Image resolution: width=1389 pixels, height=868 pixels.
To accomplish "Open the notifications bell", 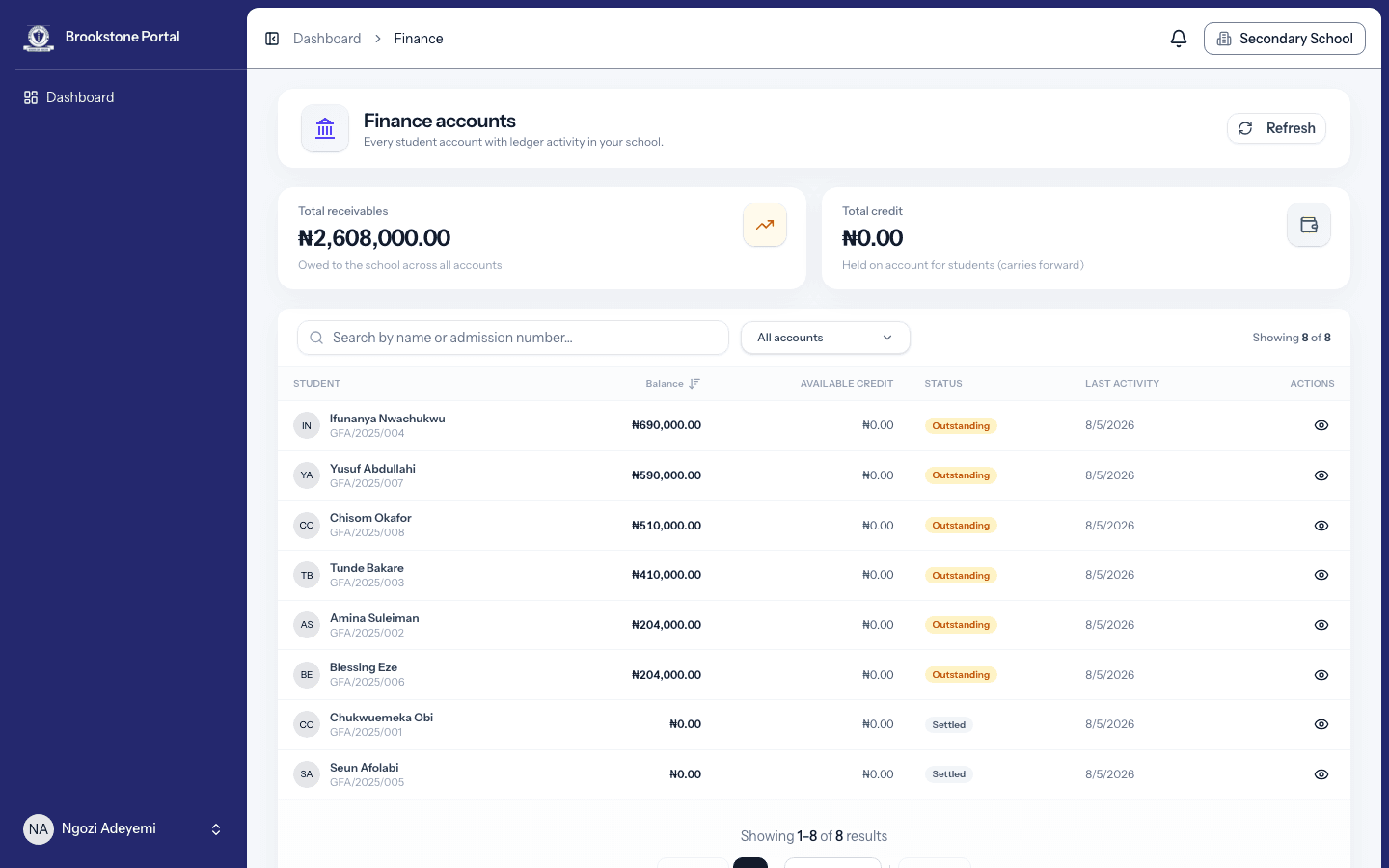I will coord(1179,39).
